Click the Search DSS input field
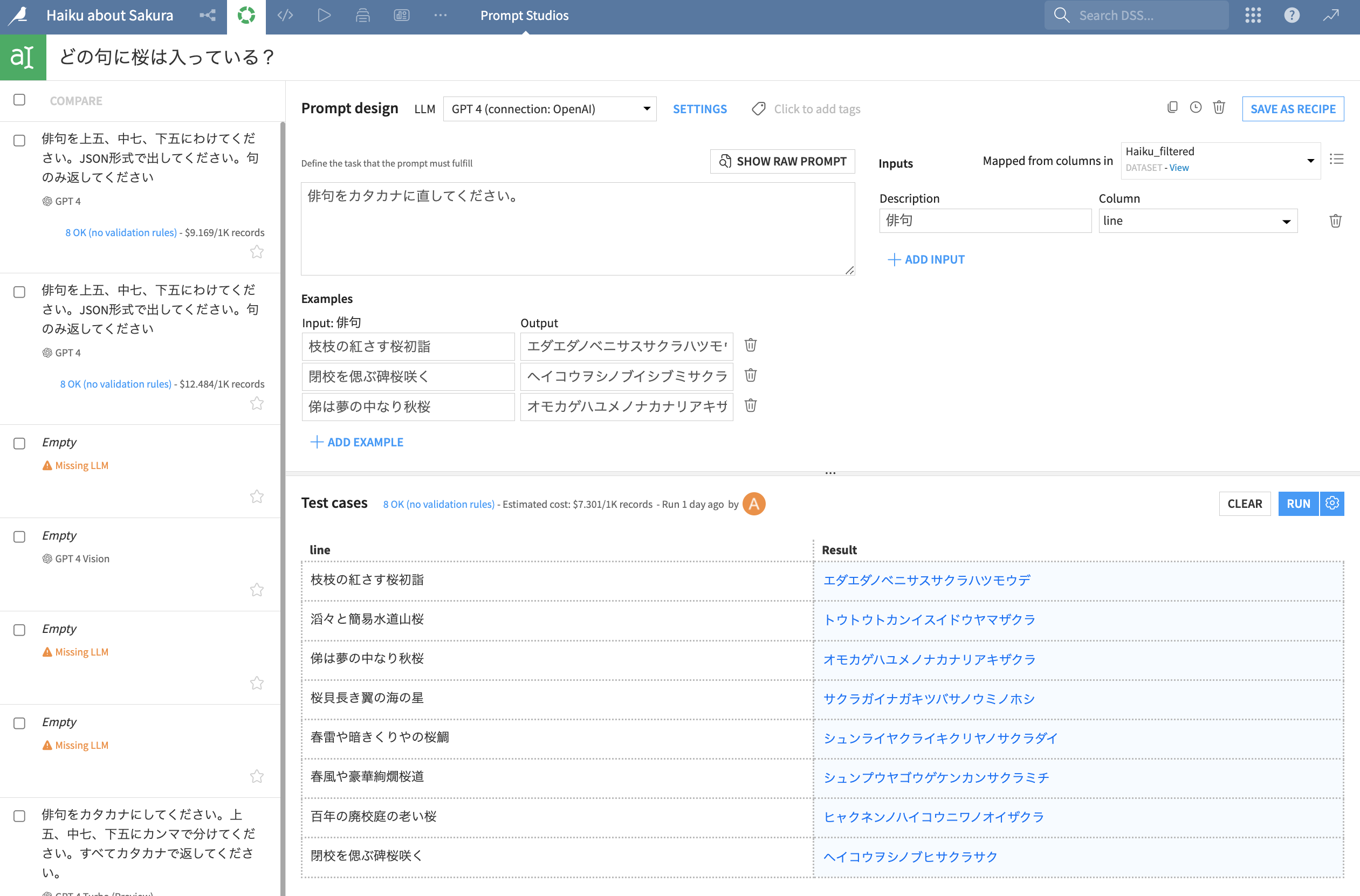Viewport: 1360px width, 896px height. pos(1137,16)
